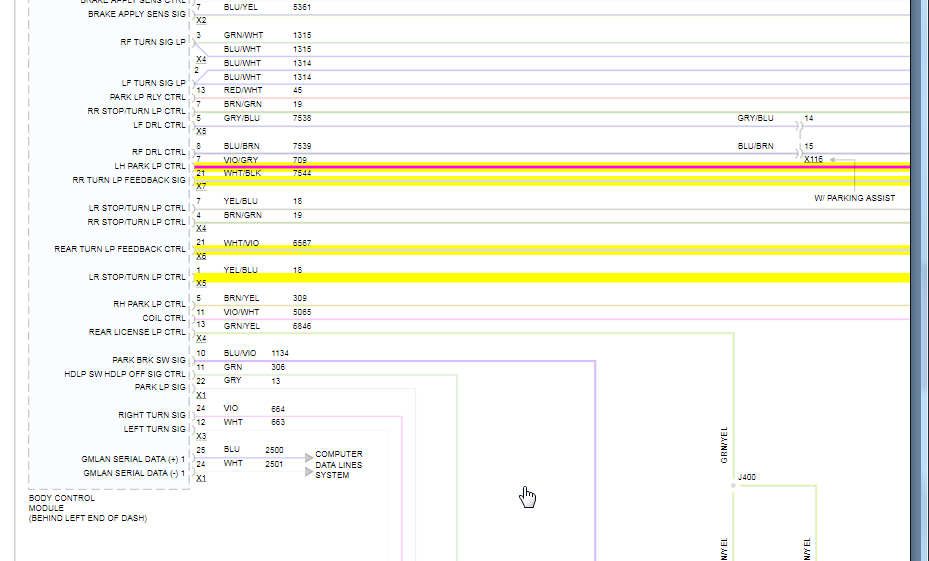Screen dimensions: 929x561
Task: Click the lower GMLAN serial data arrow
Action: [309, 472]
